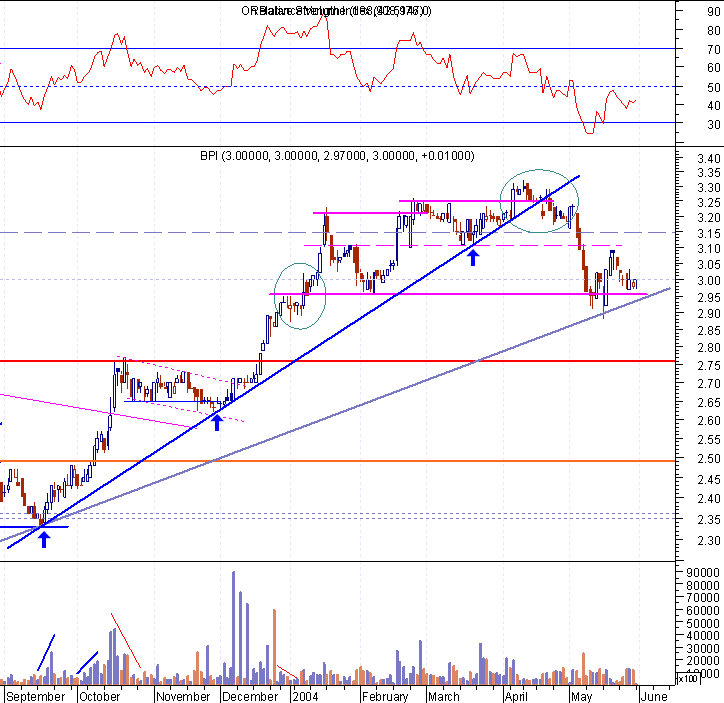Click the December month label
Viewport: 724px width, 703px height.
click(250, 696)
